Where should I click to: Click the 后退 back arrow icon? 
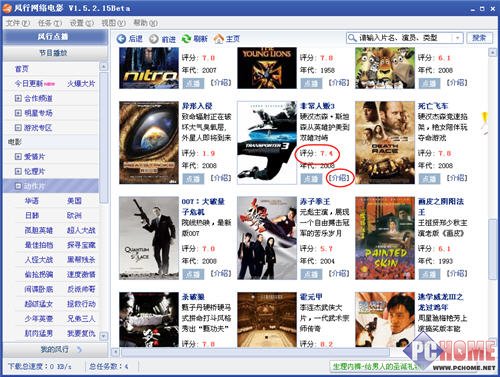pyautogui.click(x=121, y=39)
